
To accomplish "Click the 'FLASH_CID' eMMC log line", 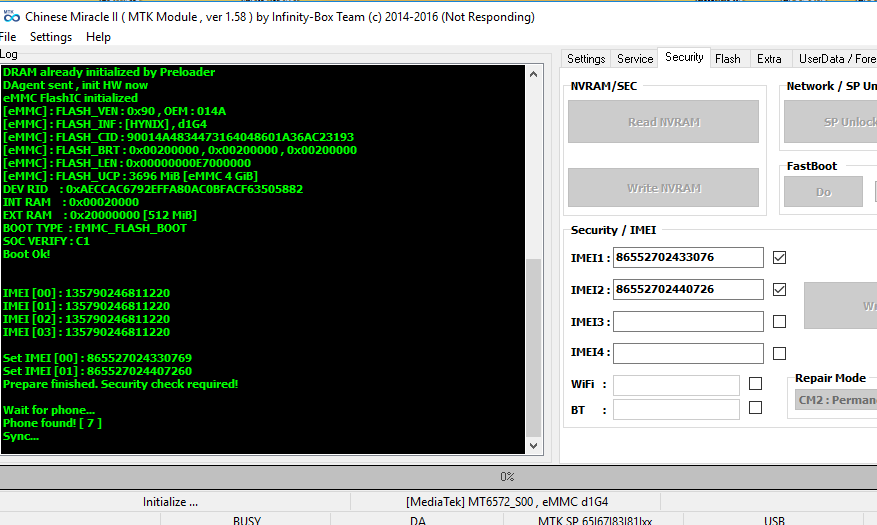I will pos(178,137).
